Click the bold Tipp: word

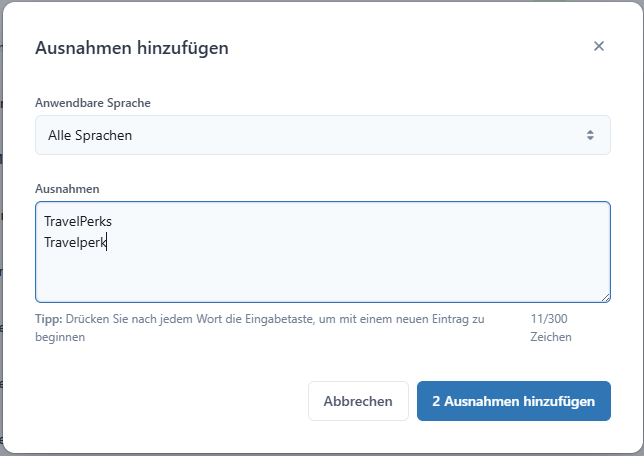click(x=48, y=319)
